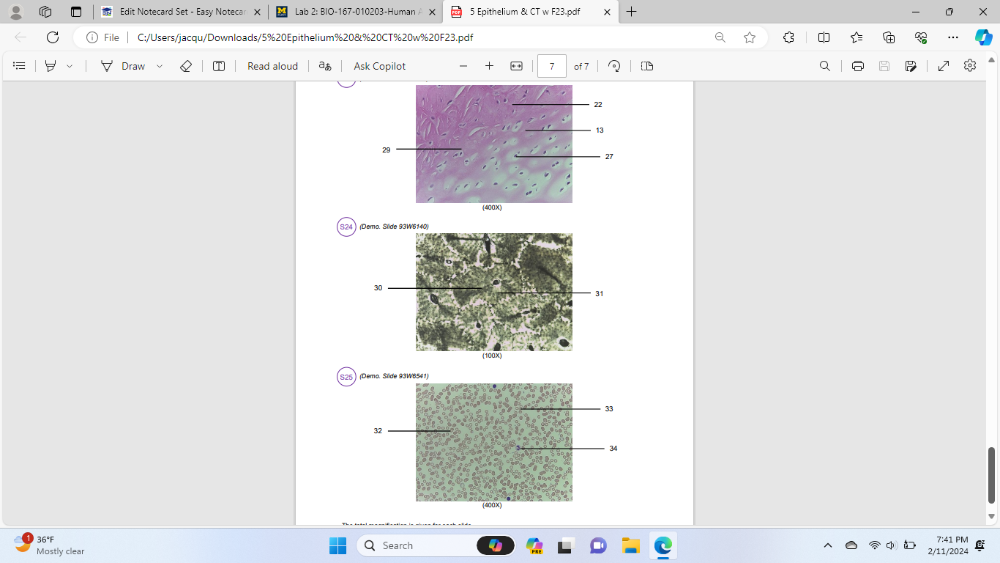Viewport: 1000px width, 563px height.
Task: Open PDF settings gear icon
Action: 969,66
